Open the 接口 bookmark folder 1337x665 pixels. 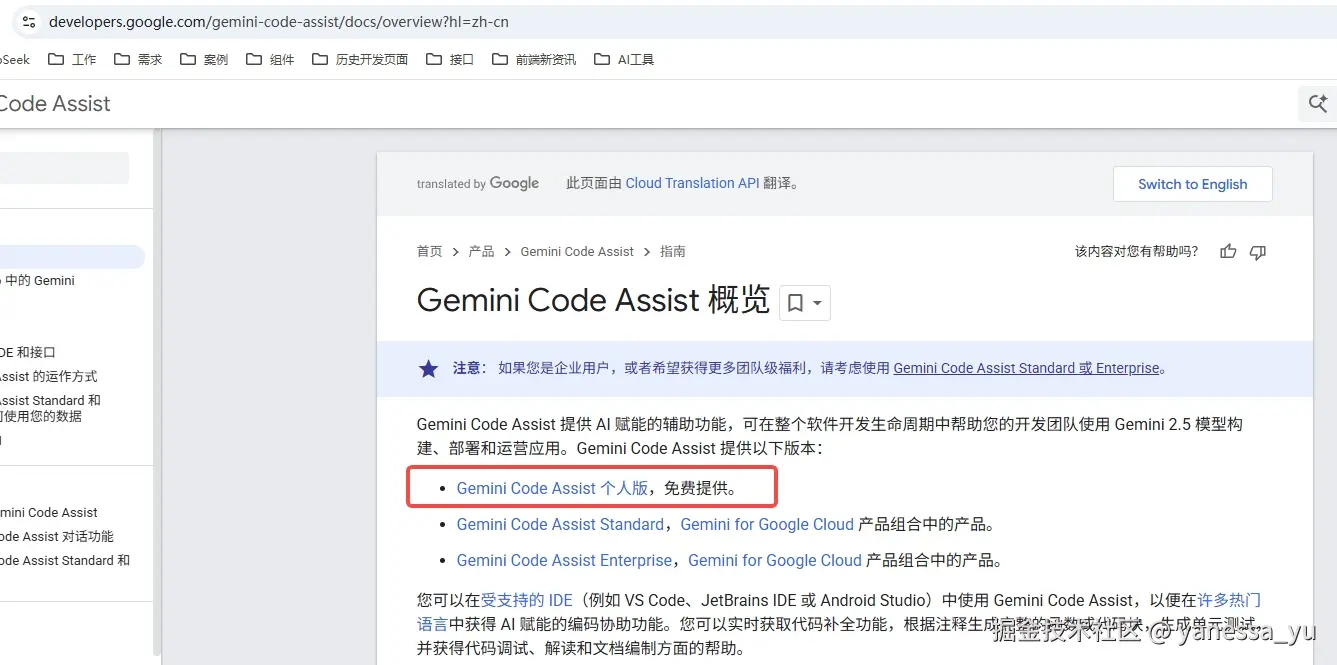pos(450,59)
